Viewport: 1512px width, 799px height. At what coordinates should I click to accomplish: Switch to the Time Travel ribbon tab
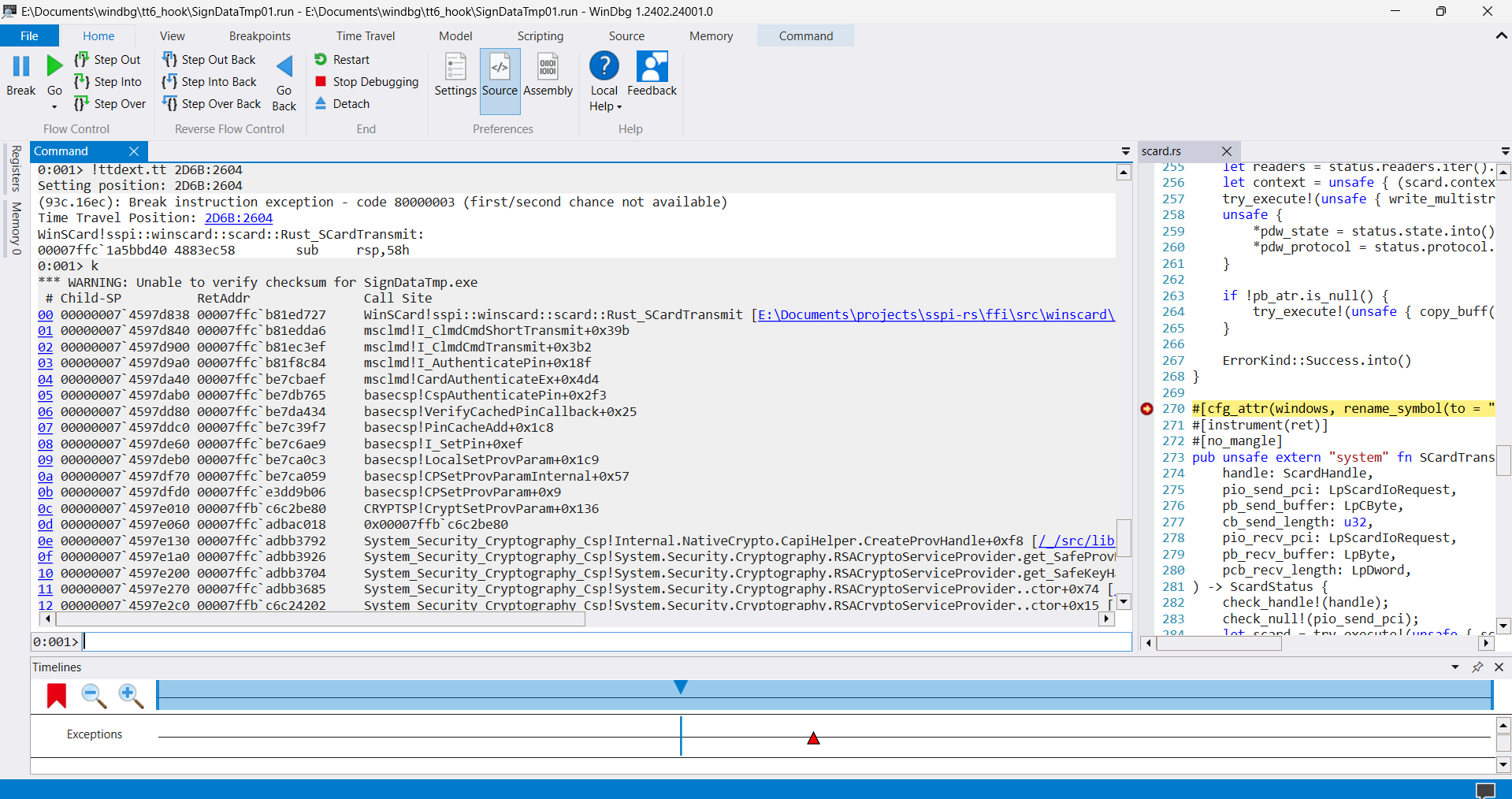366,36
